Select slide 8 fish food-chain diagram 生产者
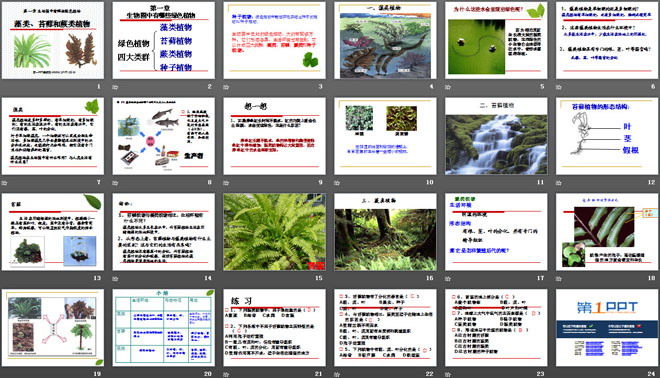 point(163,136)
